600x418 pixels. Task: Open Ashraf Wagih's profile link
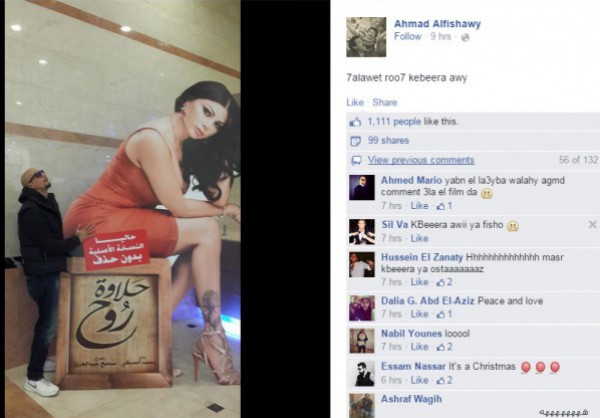(x=411, y=399)
